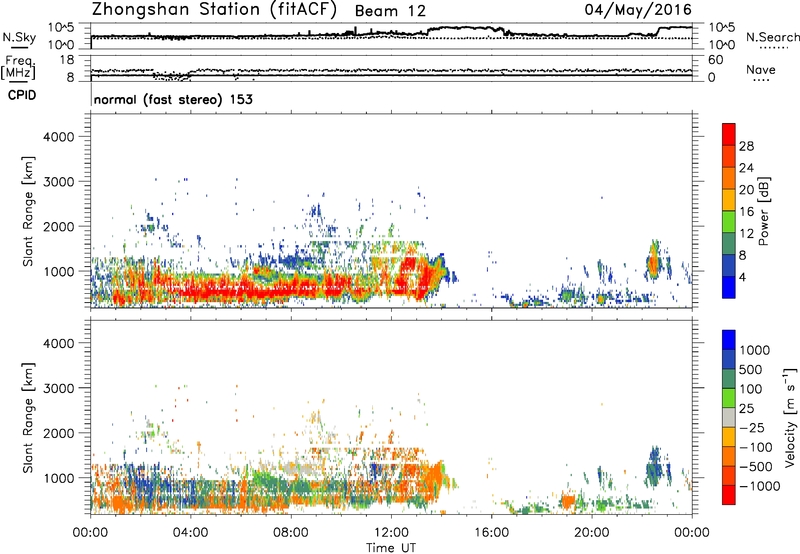The image size is (800, 554).
Task: Click the 4000 tick in the power panel
Action: coord(58,137)
